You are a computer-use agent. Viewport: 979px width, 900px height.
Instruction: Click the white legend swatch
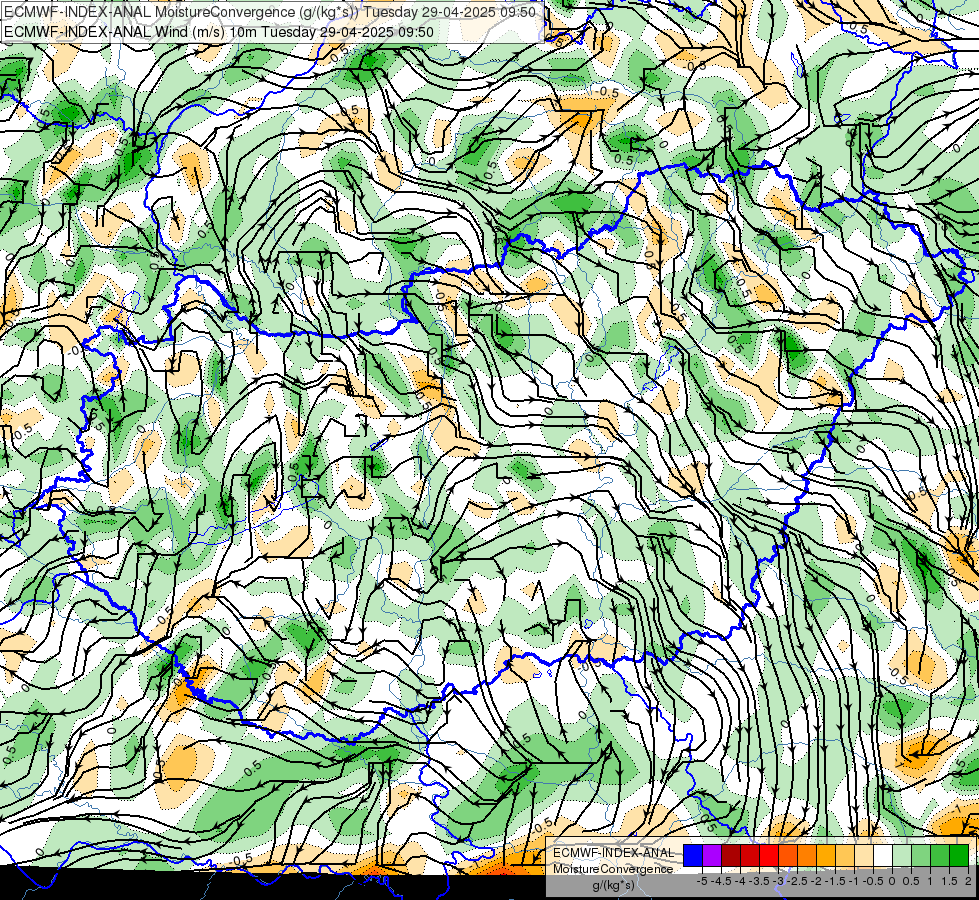coord(883,856)
